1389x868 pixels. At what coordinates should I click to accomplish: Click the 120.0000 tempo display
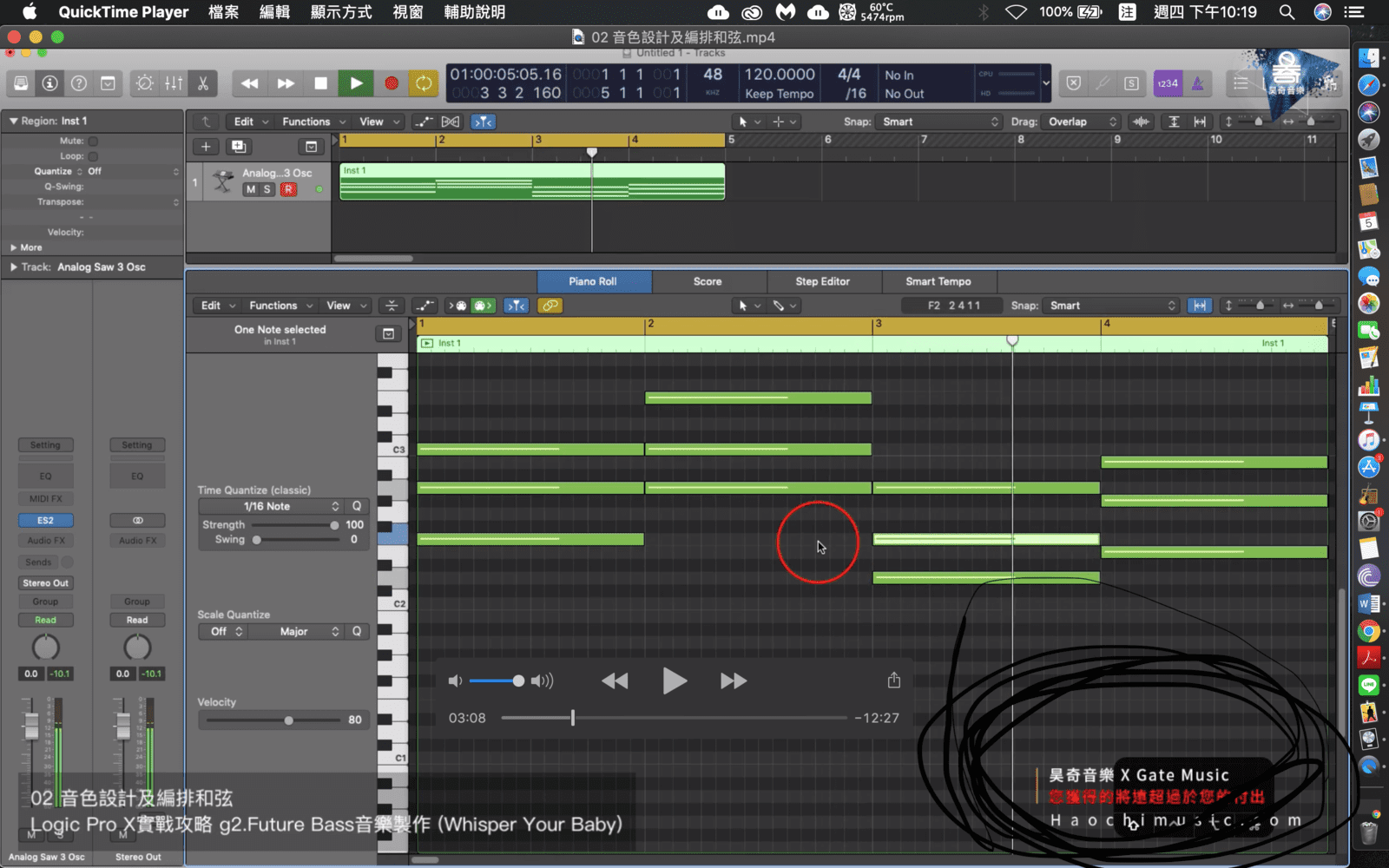(x=780, y=75)
